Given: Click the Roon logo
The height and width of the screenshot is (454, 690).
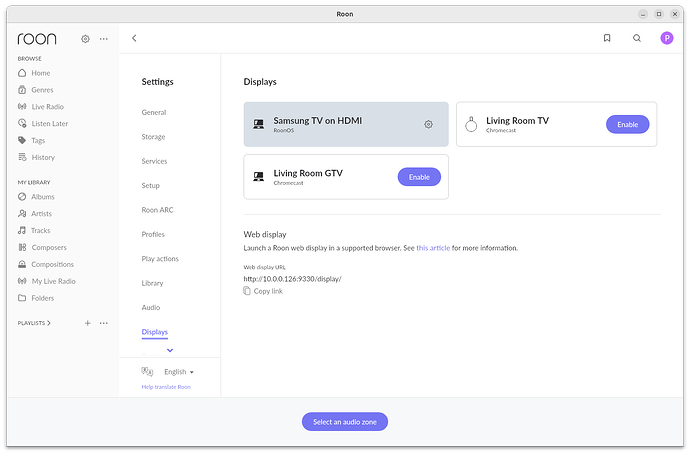Looking at the screenshot, I should [x=37, y=39].
